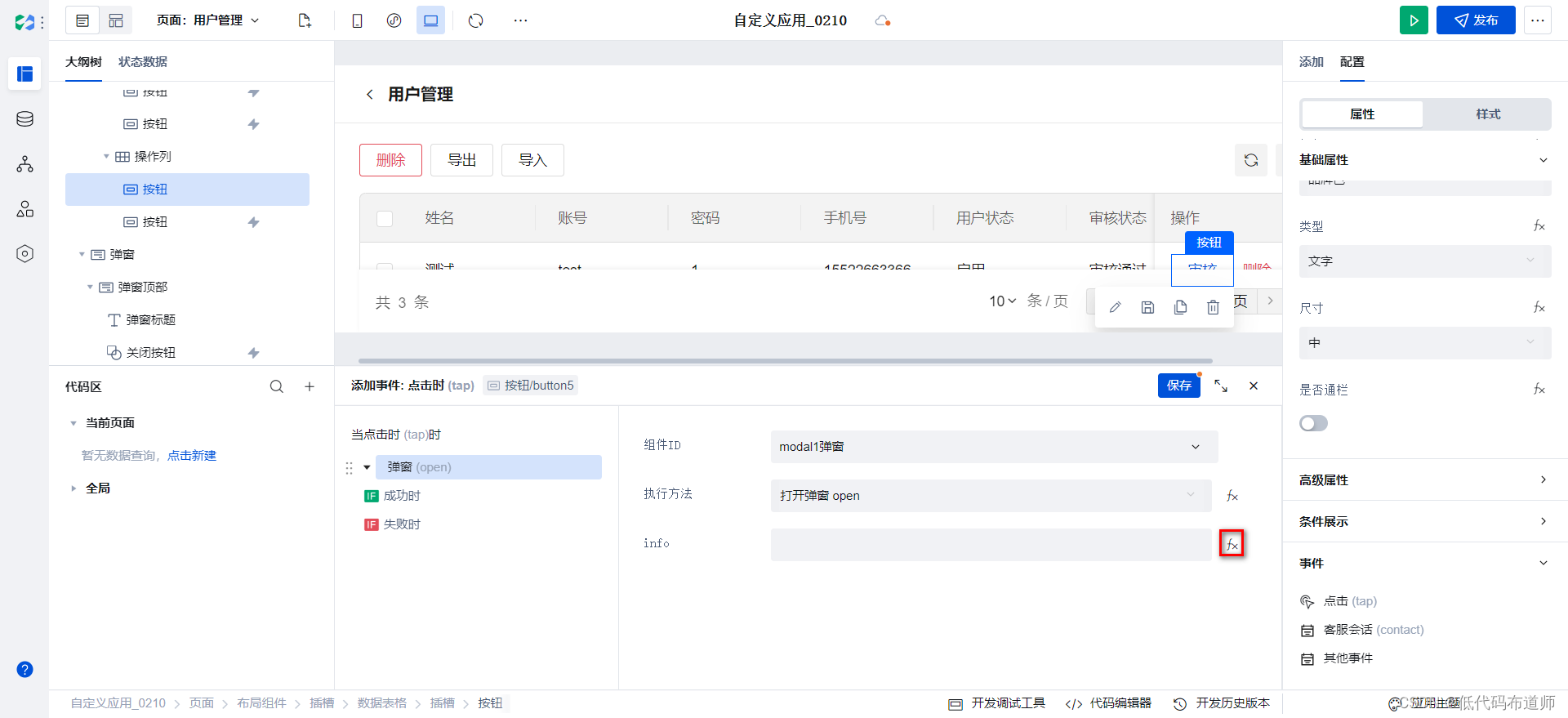Viewport: 1568px width, 718px height.
Task: Select the 属性 tab
Action: click(x=1362, y=114)
